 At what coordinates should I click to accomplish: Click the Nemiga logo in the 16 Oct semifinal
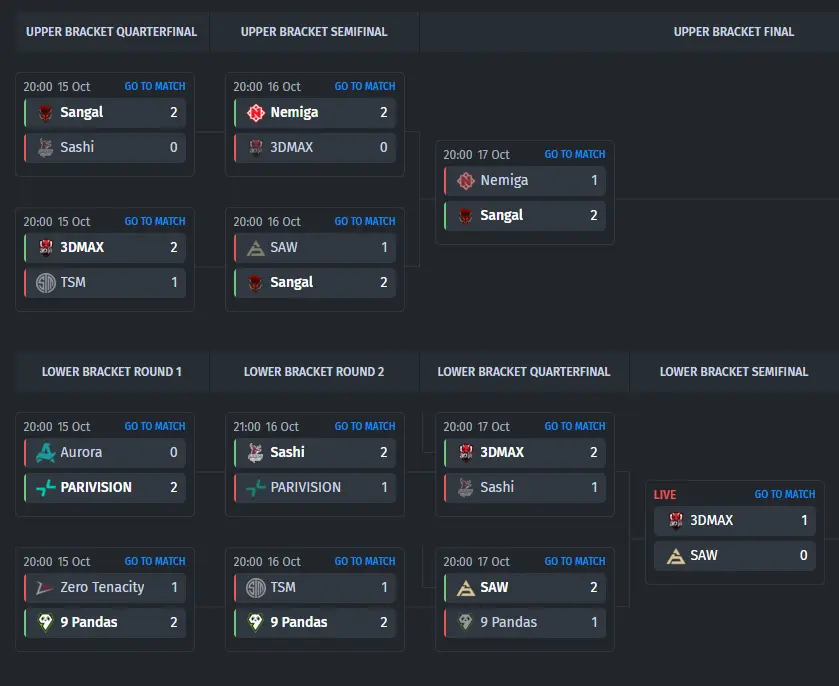(x=256, y=112)
